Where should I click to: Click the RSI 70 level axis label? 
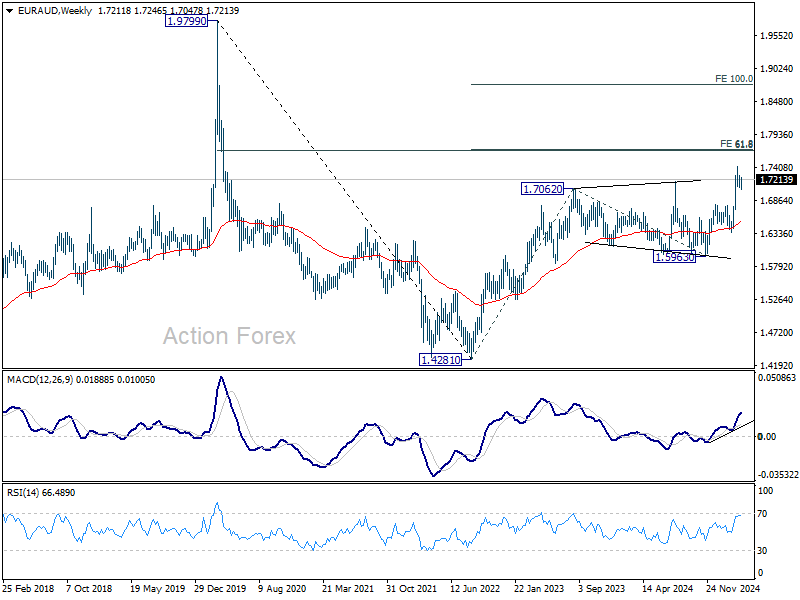click(x=762, y=514)
